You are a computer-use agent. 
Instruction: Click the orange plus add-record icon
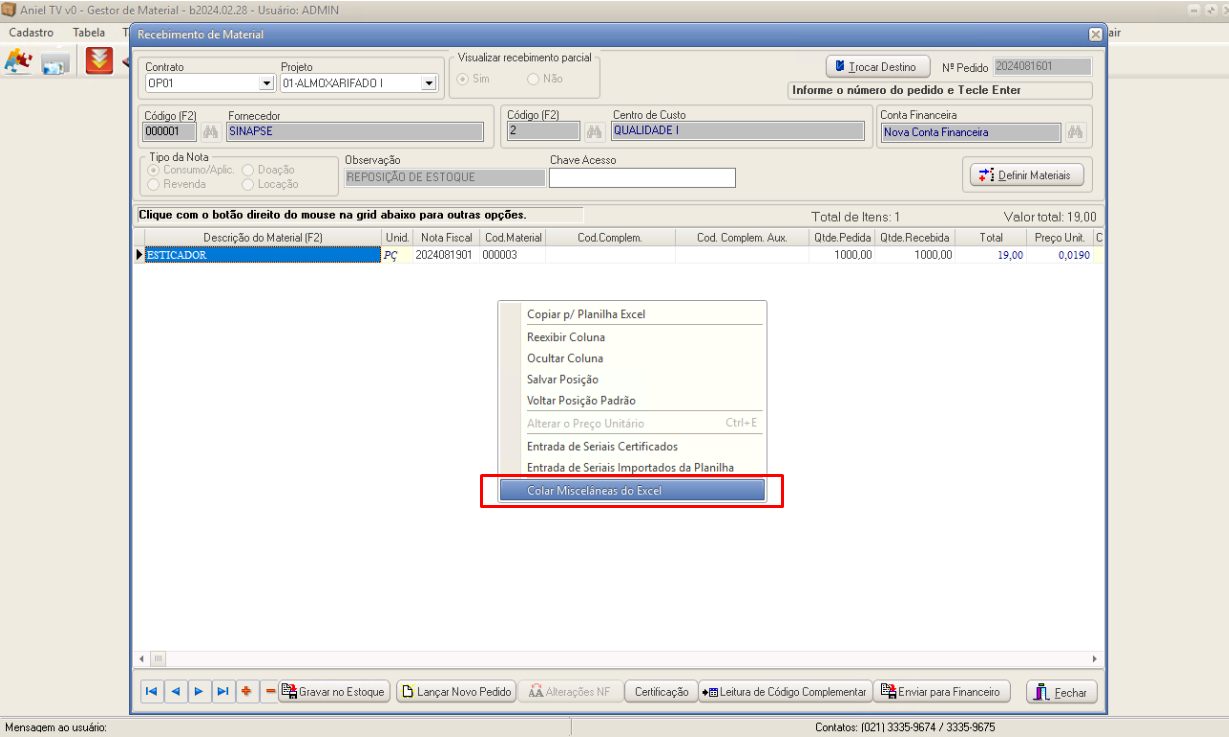246,692
